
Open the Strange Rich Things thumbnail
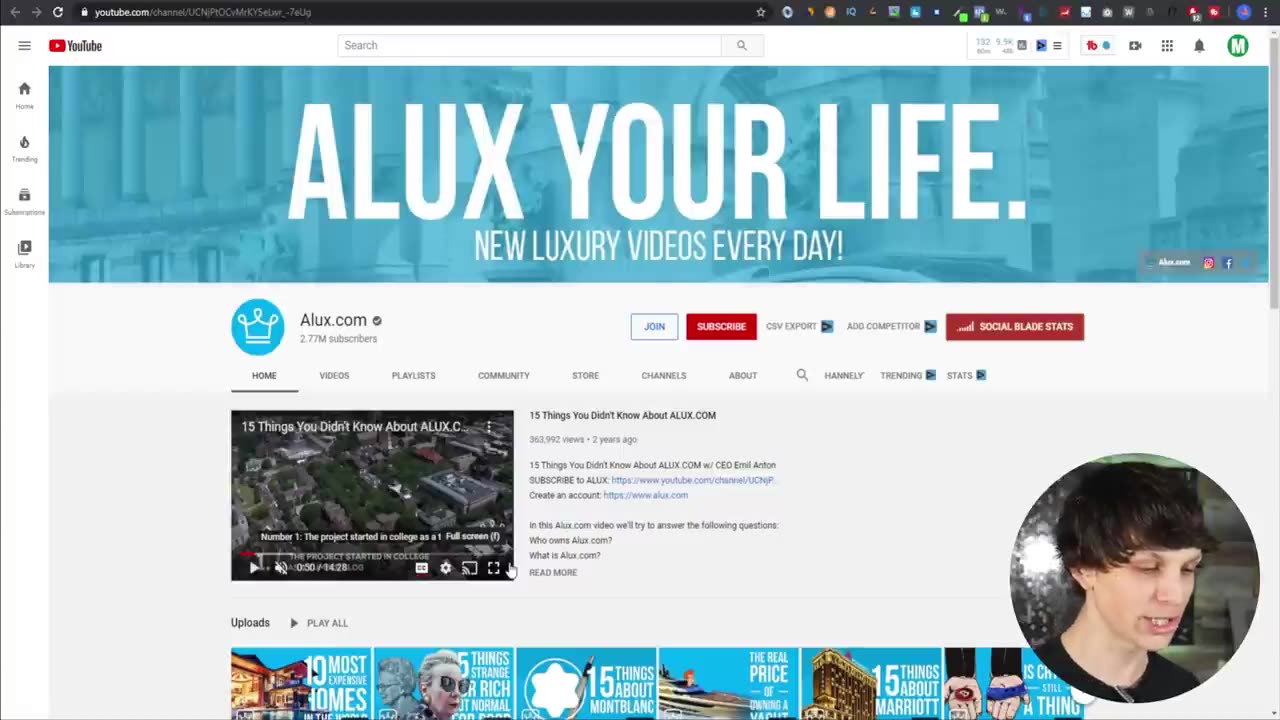click(x=444, y=684)
